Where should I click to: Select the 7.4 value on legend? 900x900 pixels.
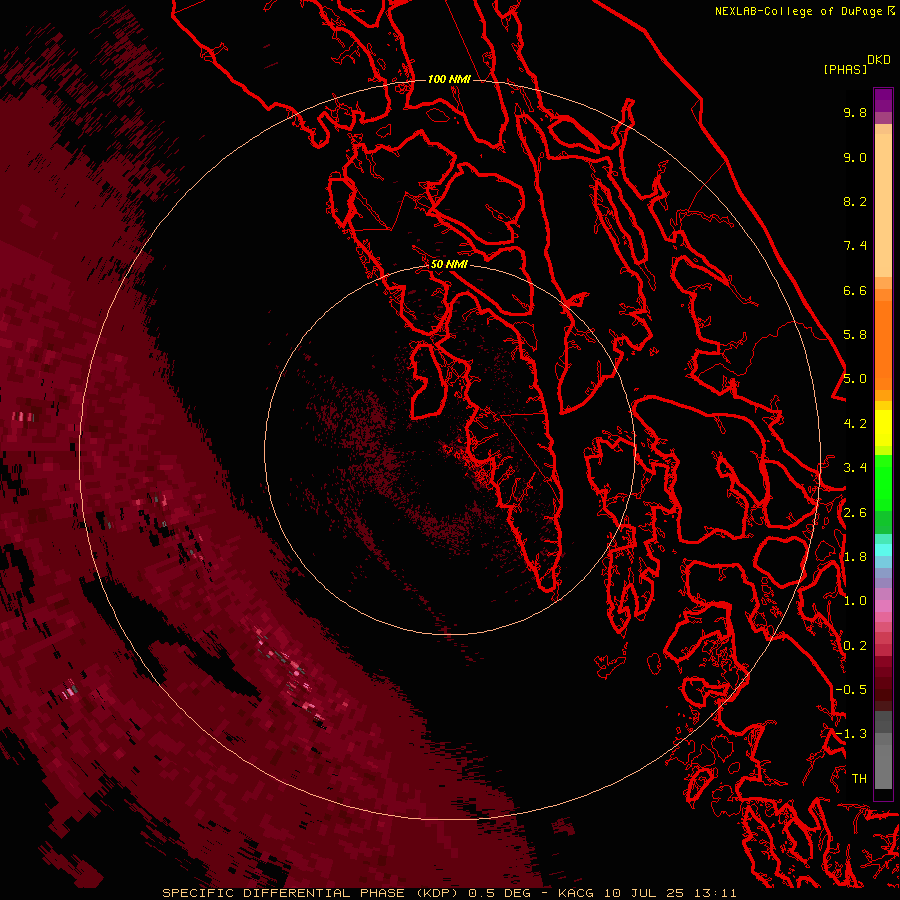(855, 246)
